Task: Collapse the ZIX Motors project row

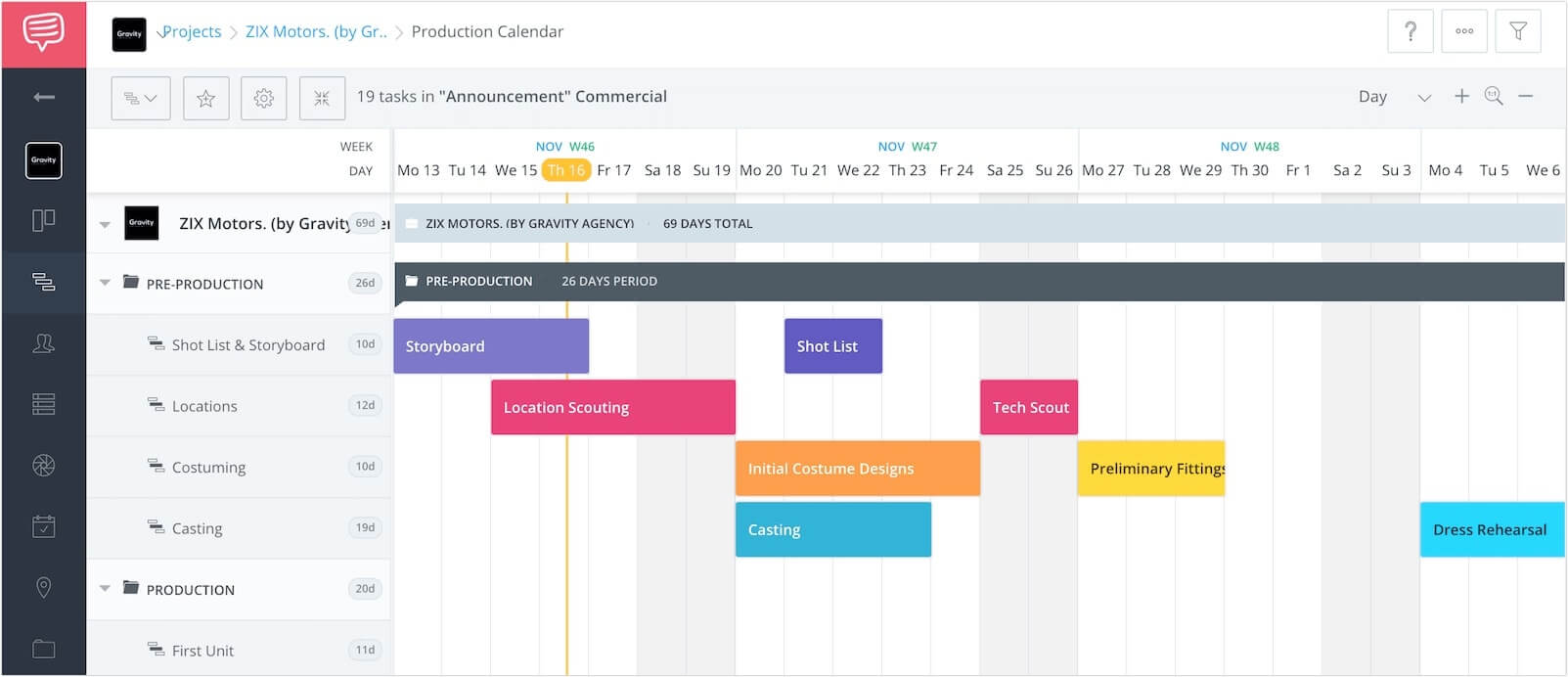Action: pyautogui.click(x=105, y=224)
